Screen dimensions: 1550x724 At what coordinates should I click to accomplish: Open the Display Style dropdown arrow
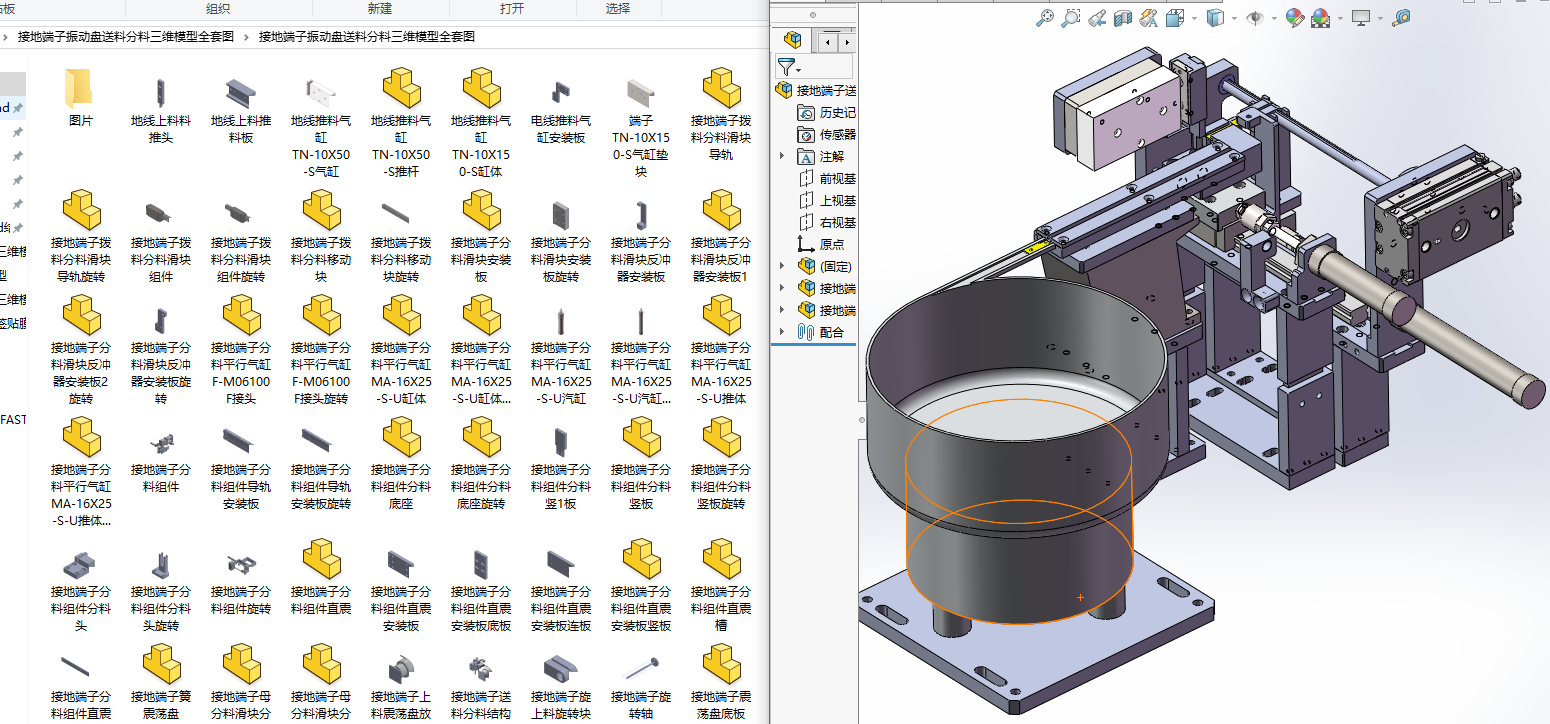(x=1234, y=18)
